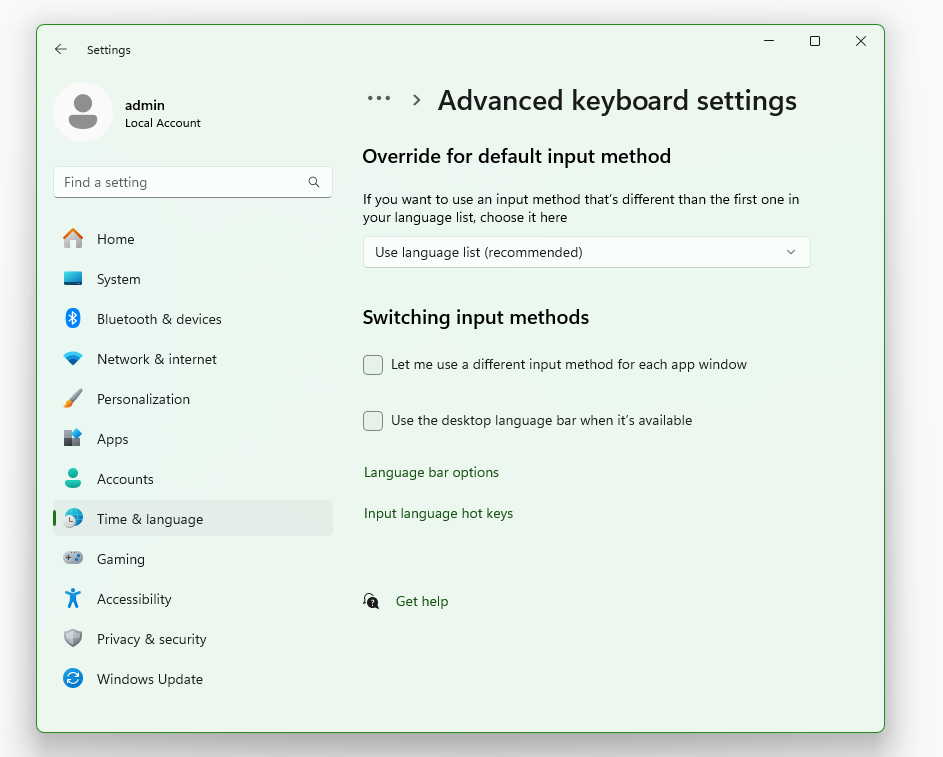Click the Get help headset icon
The height and width of the screenshot is (757, 943).
coord(371,601)
